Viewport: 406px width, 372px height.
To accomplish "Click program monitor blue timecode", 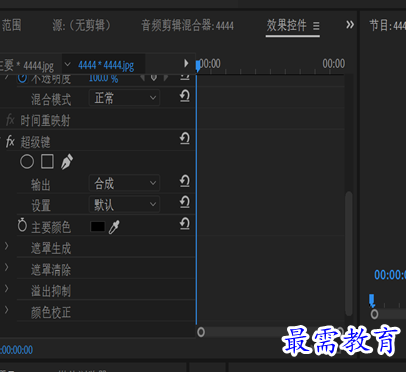I will [390, 275].
